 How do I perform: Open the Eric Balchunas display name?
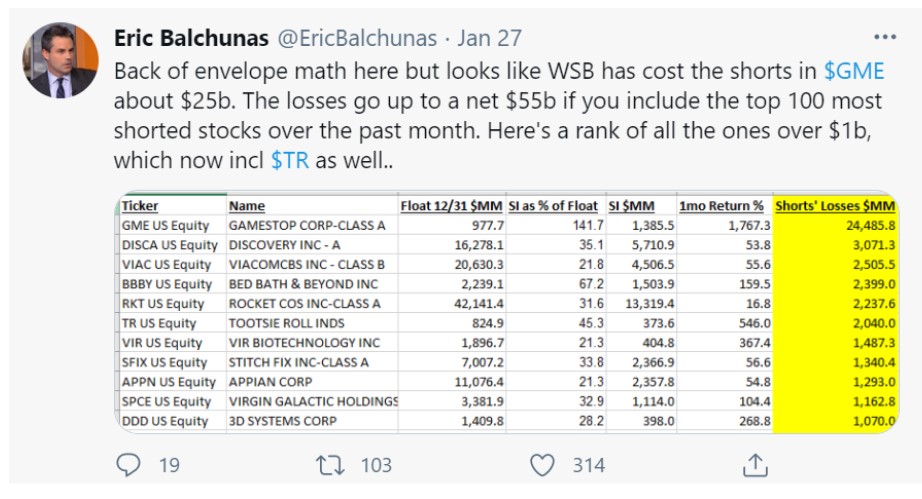click(x=191, y=38)
